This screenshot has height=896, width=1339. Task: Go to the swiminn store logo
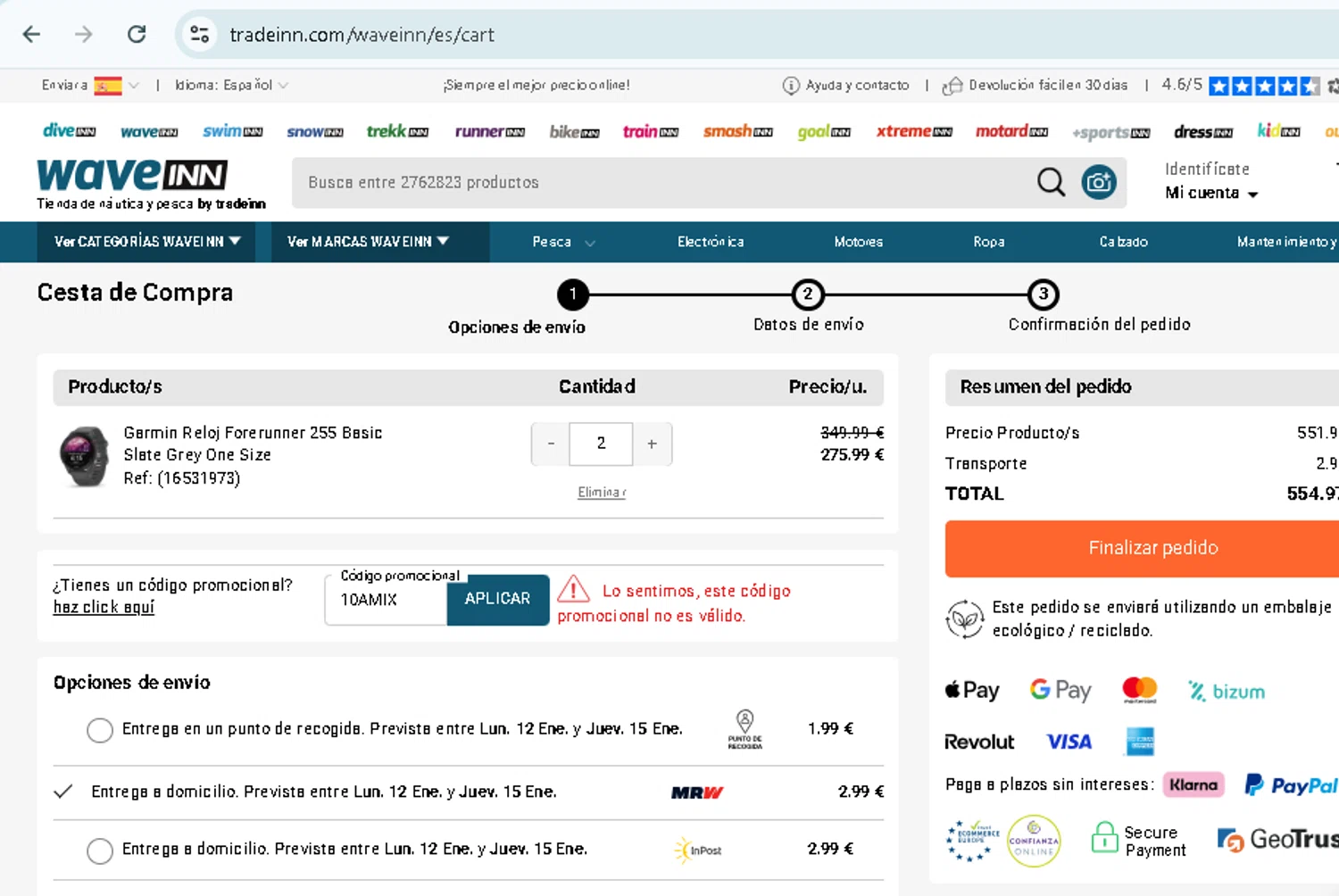(x=233, y=131)
